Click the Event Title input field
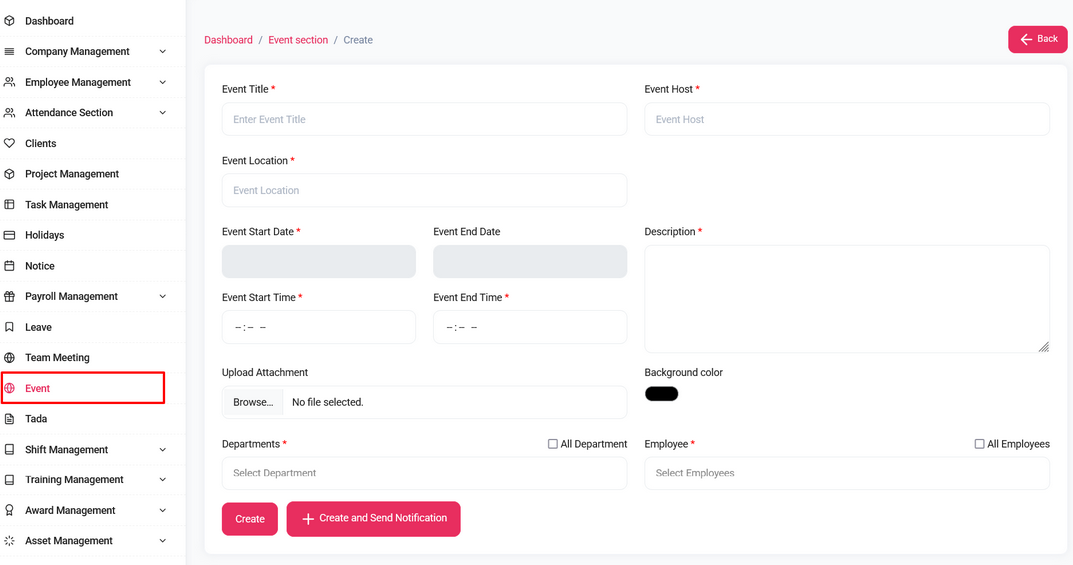Screen dimensions: 1073x565 click(424, 119)
